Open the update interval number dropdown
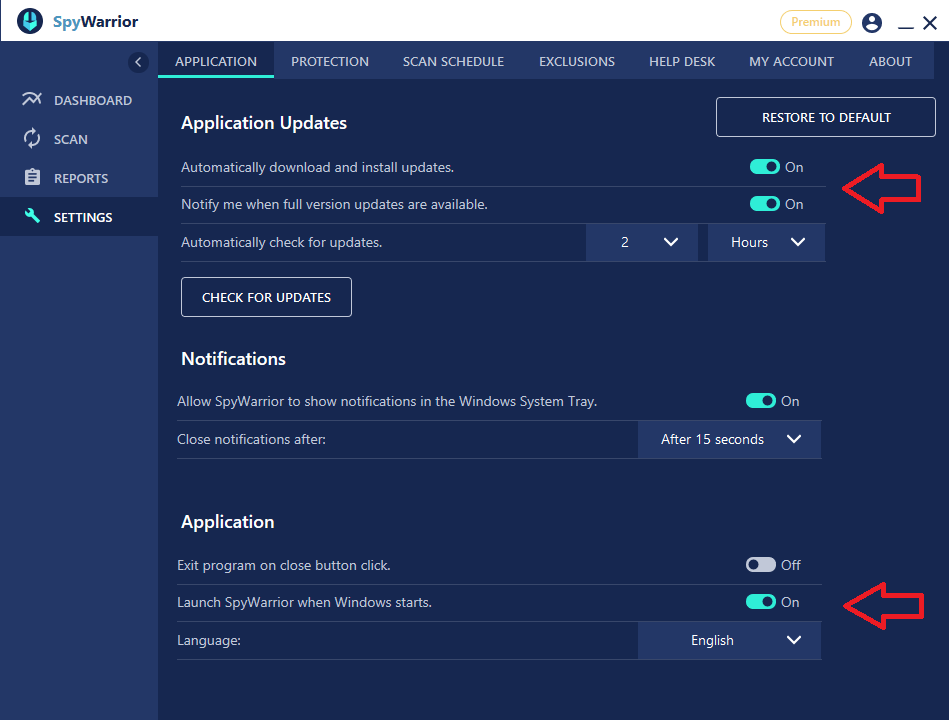949x720 pixels. click(x=642, y=242)
